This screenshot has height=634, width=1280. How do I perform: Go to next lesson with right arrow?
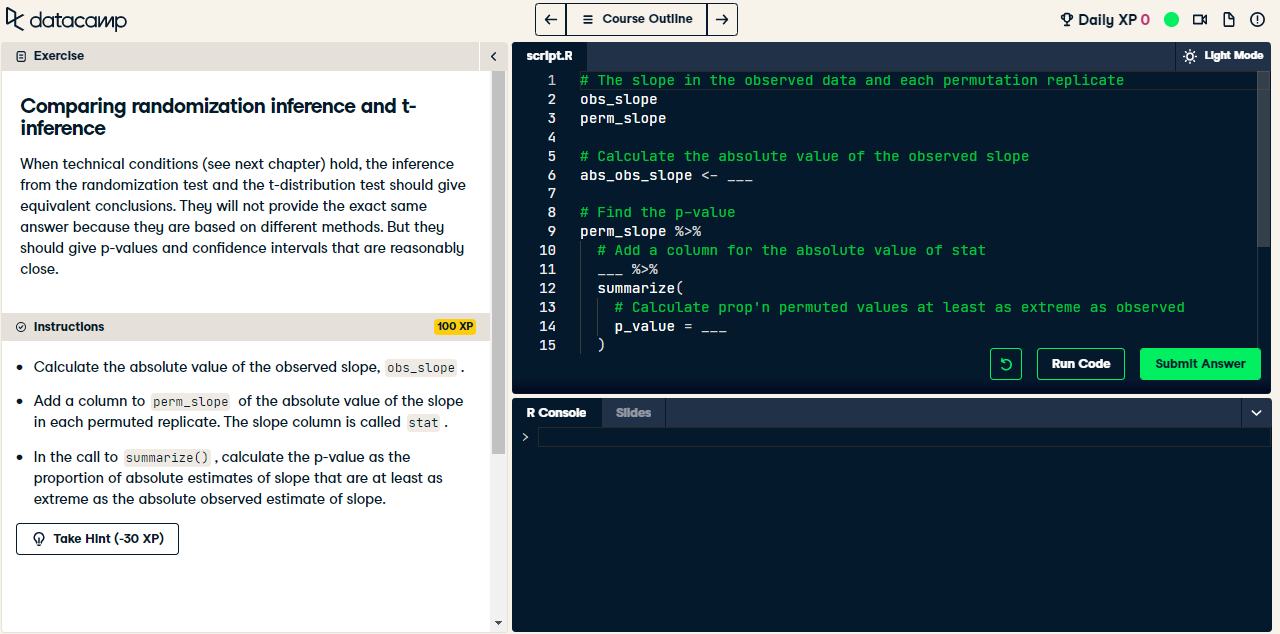point(722,19)
